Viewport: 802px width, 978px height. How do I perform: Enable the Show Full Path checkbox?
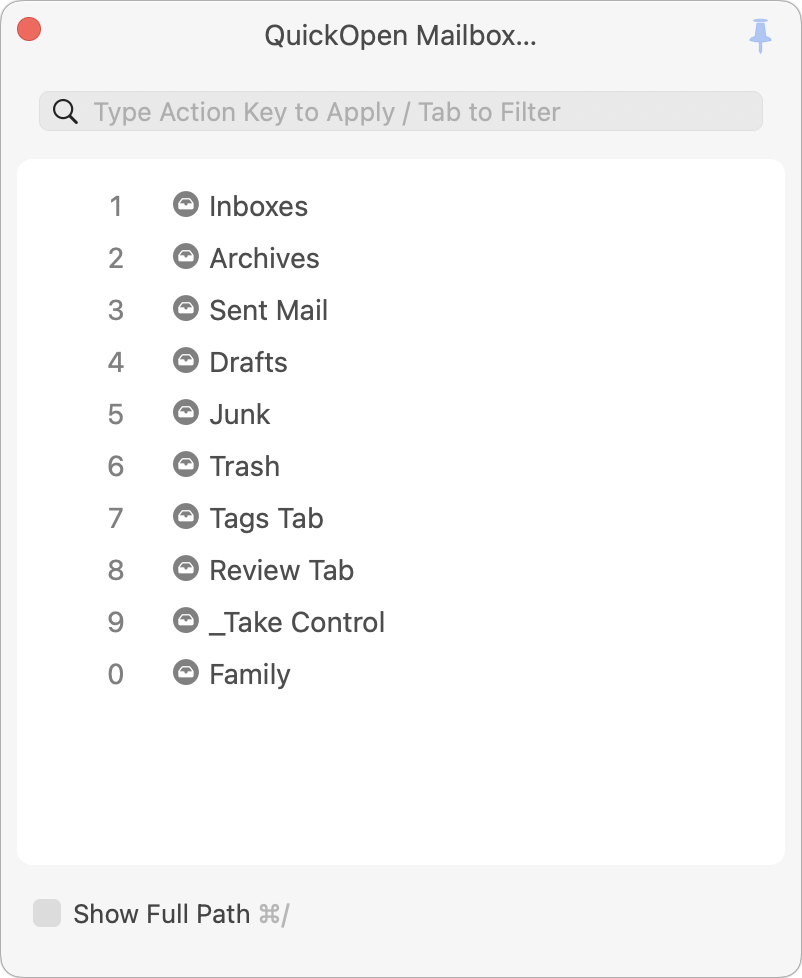click(47, 913)
